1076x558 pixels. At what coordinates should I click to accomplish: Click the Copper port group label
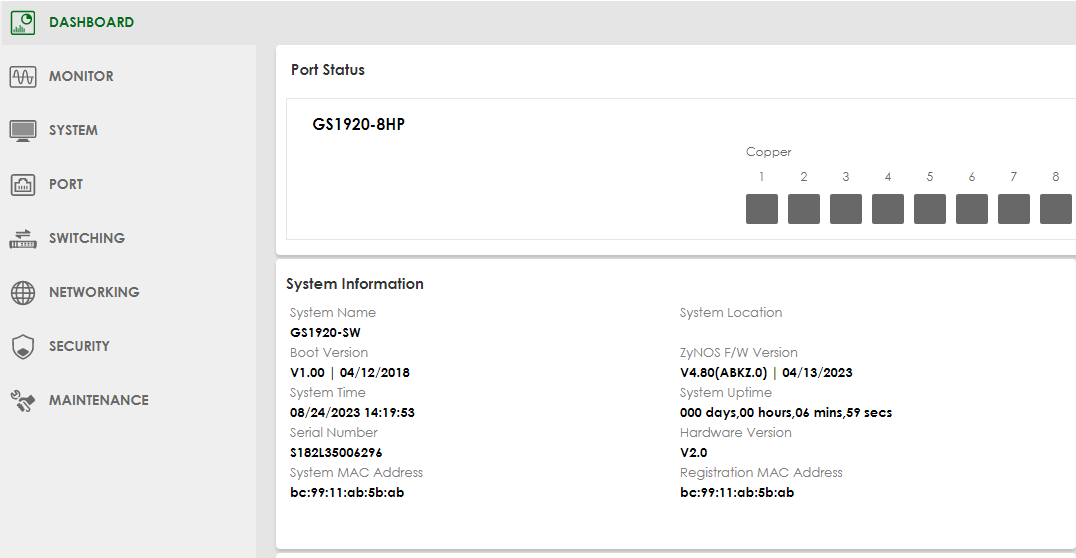pyautogui.click(x=769, y=152)
